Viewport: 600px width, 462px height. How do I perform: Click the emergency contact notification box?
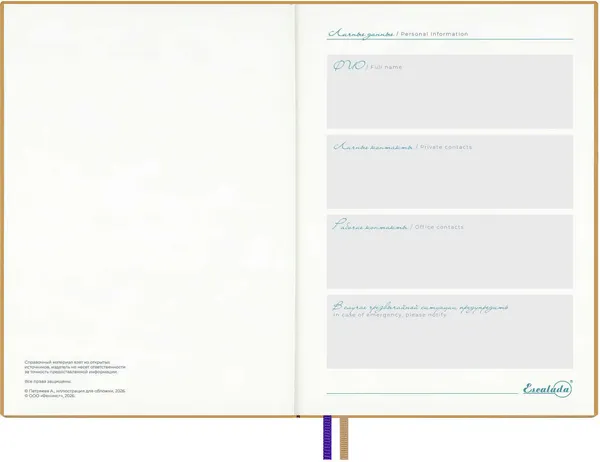450,331
